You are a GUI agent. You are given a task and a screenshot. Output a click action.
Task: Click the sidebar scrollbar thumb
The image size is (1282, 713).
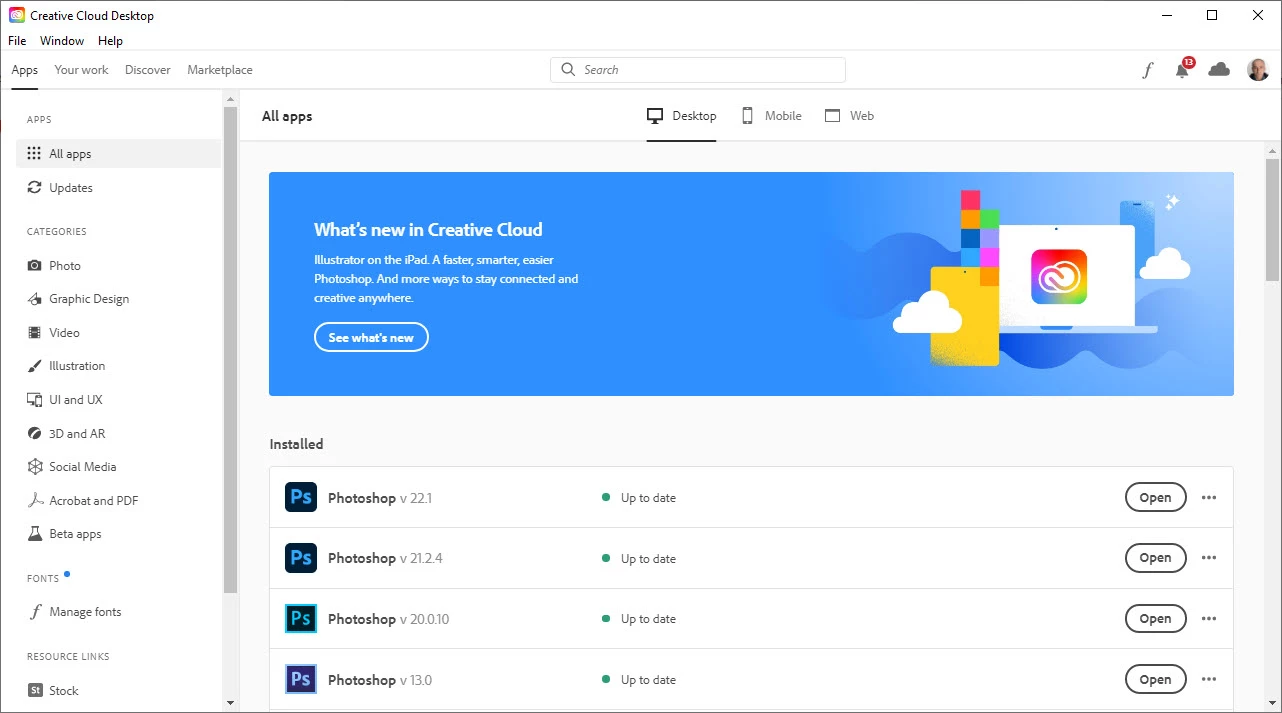pos(231,350)
